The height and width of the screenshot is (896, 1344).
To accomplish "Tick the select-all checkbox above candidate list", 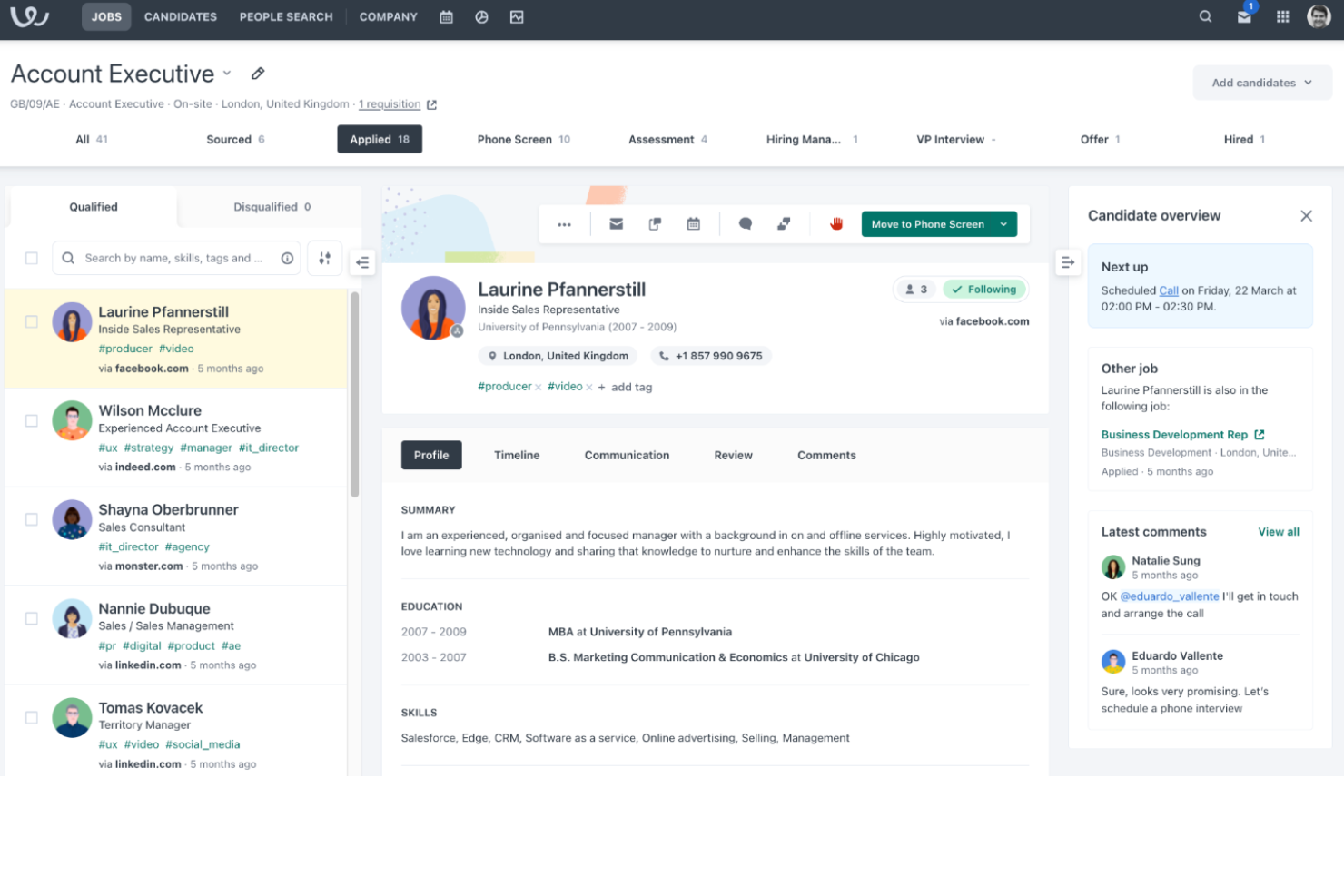I will (x=31, y=258).
